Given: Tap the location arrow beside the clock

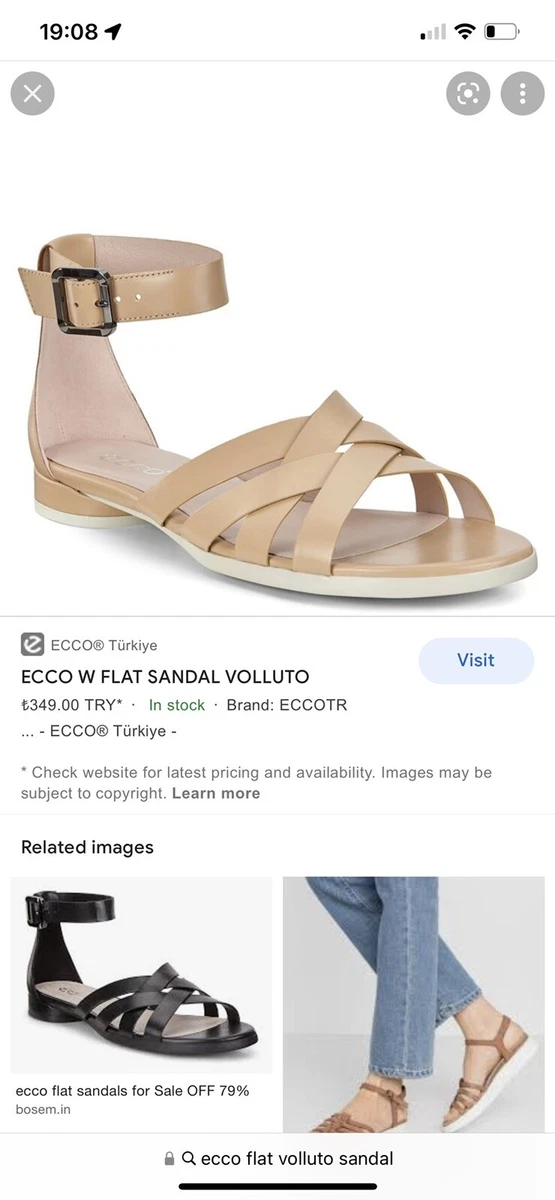Looking at the screenshot, I should [113, 31].
